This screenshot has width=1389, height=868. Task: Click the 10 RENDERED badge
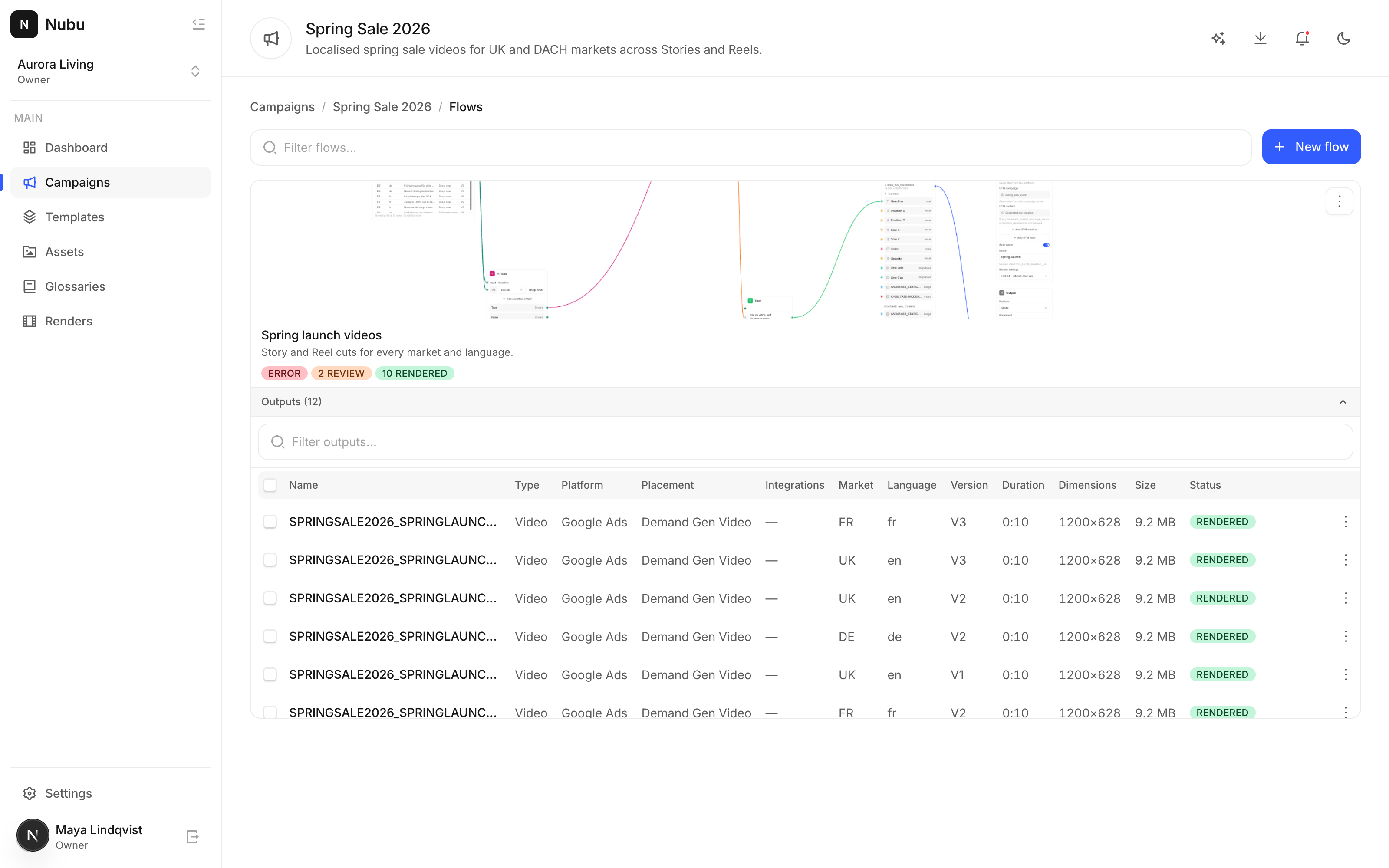tap(415, 373)
